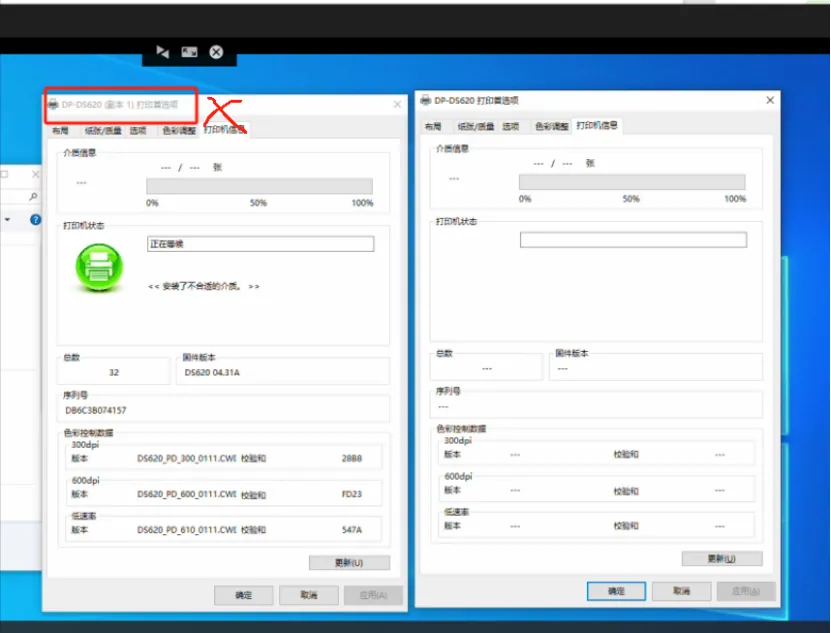Click 更新(U) in the right DP-DS620 window

pos(722,559)
